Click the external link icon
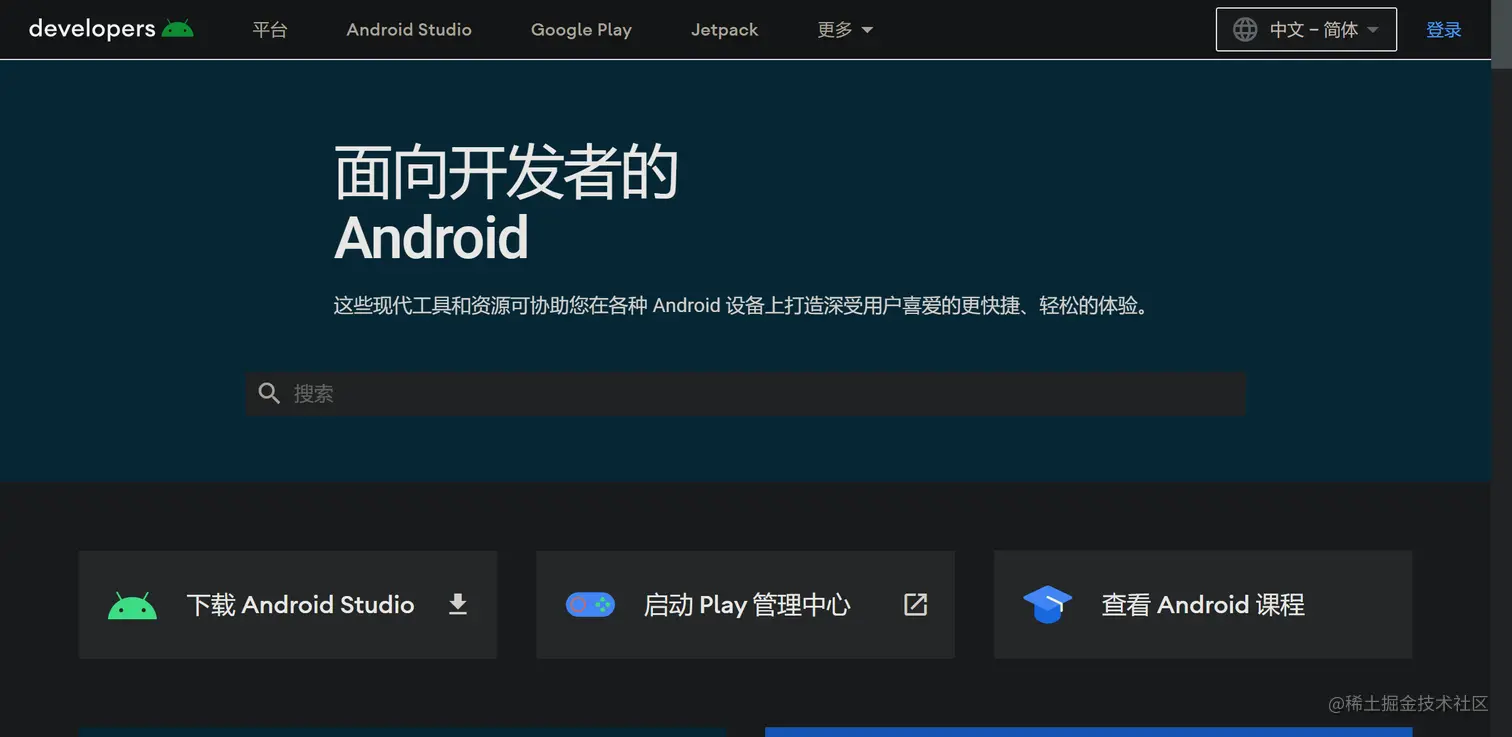 [916, 604]
